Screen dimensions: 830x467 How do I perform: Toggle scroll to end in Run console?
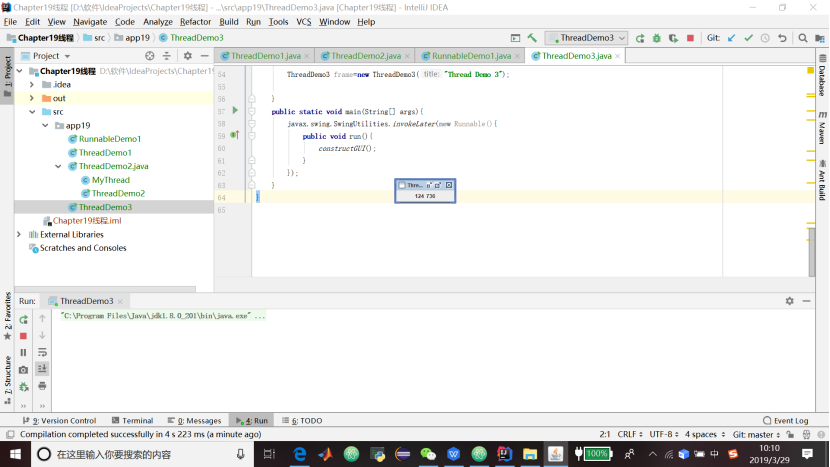(x=42, y=368)
